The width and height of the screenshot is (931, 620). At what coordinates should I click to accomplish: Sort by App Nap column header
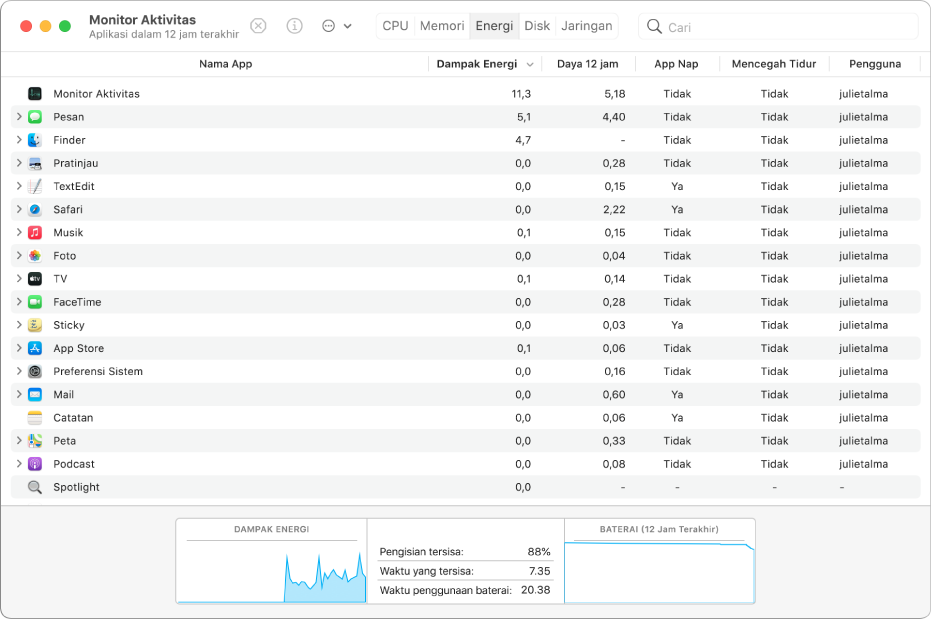pyautogui.click(x=676, y=64)
